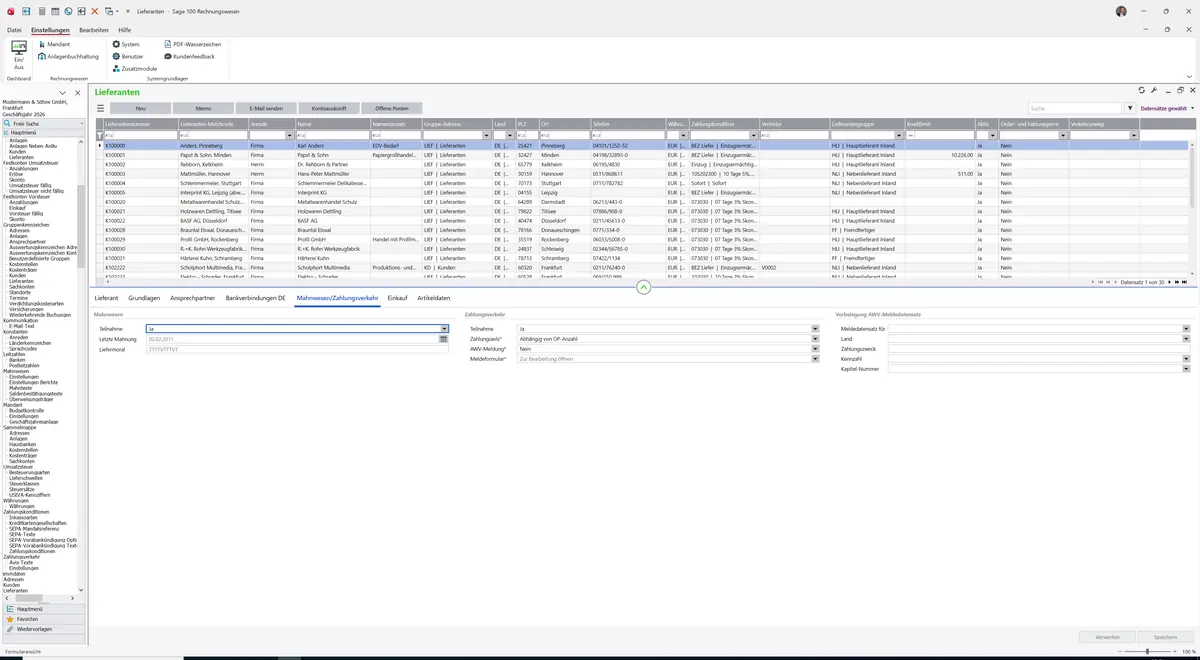The image size is (1200, 660).
Task: Jump to the last record arrow
Action: 1185,283
